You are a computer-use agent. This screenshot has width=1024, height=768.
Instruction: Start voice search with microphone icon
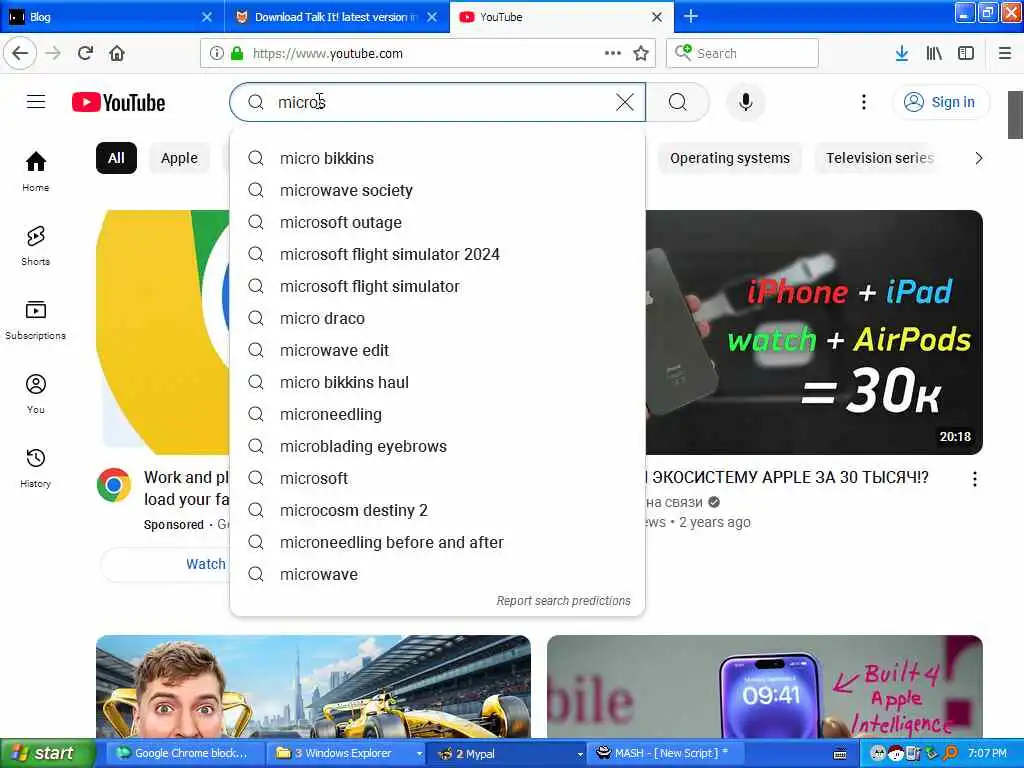(x=746, y=102)
